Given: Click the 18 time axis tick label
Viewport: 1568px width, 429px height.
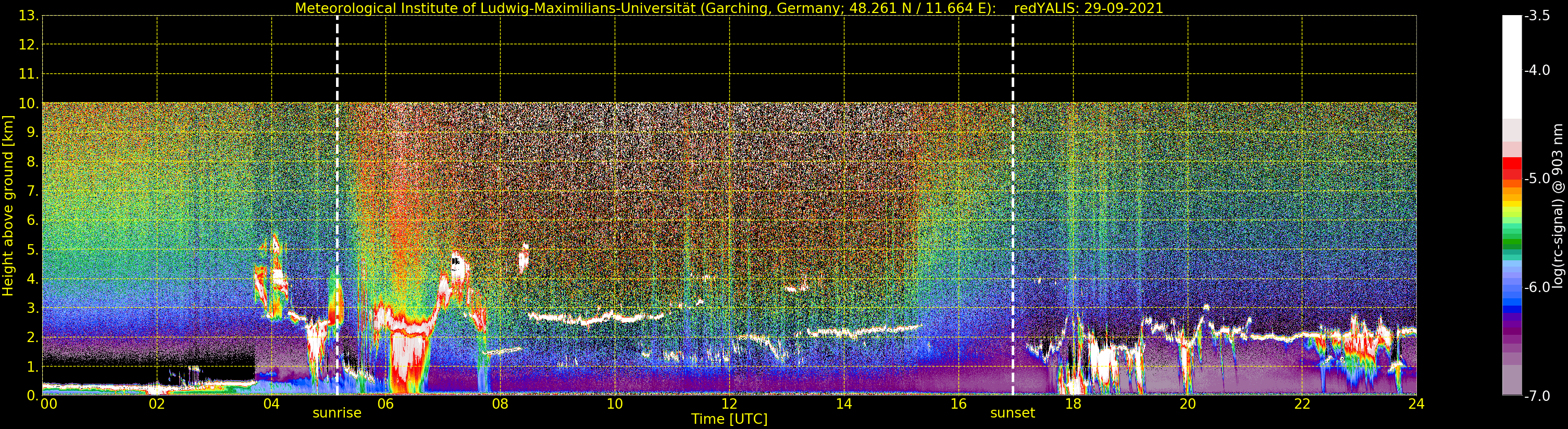Looking at the screenshot, I should click(x=1073, y=403).
